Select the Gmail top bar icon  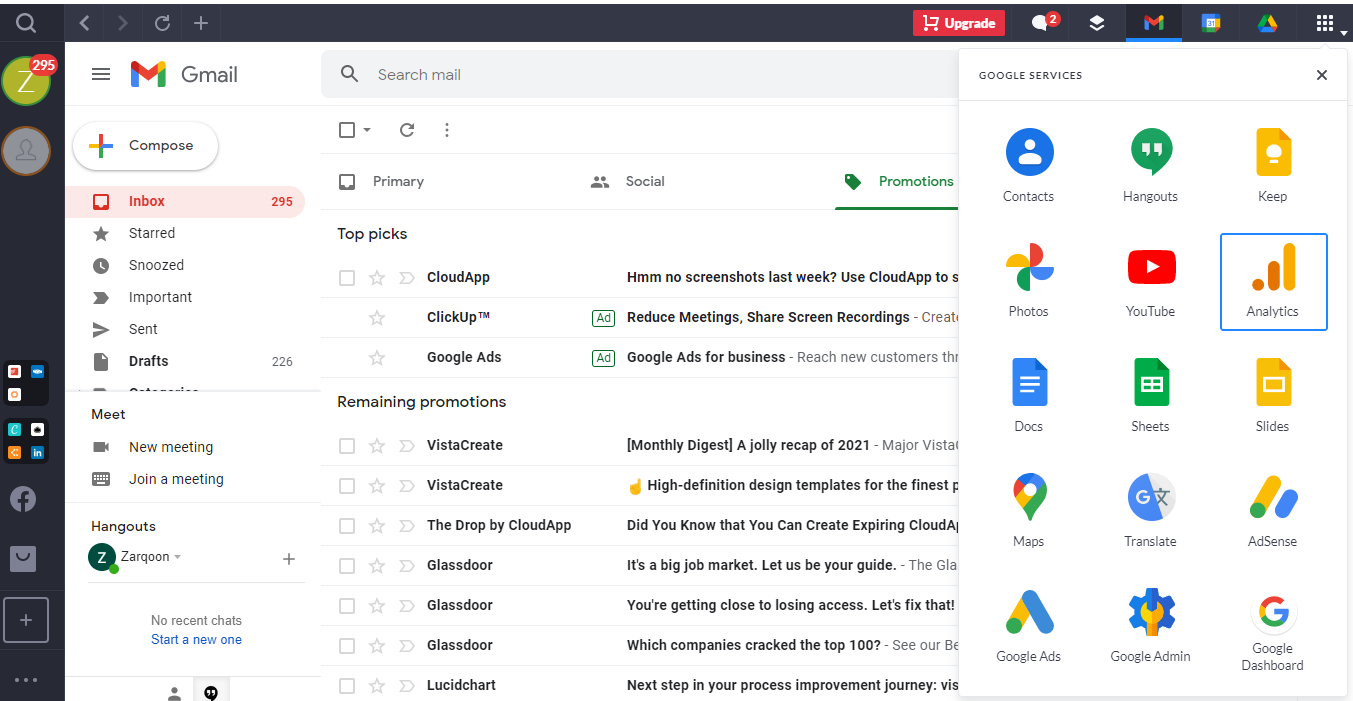coord(1154,23)
